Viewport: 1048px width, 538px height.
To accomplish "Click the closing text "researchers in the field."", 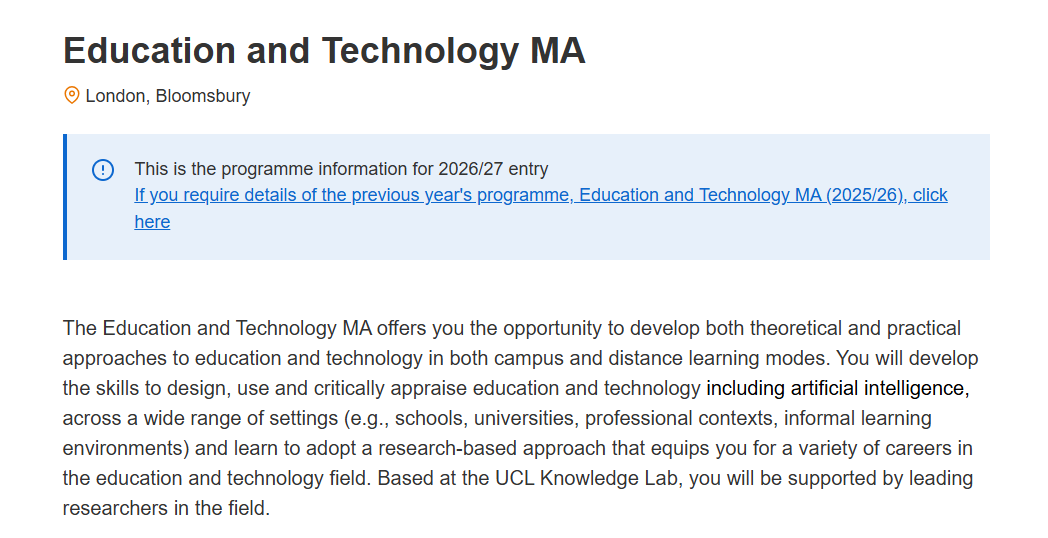I will pos(166,508).
